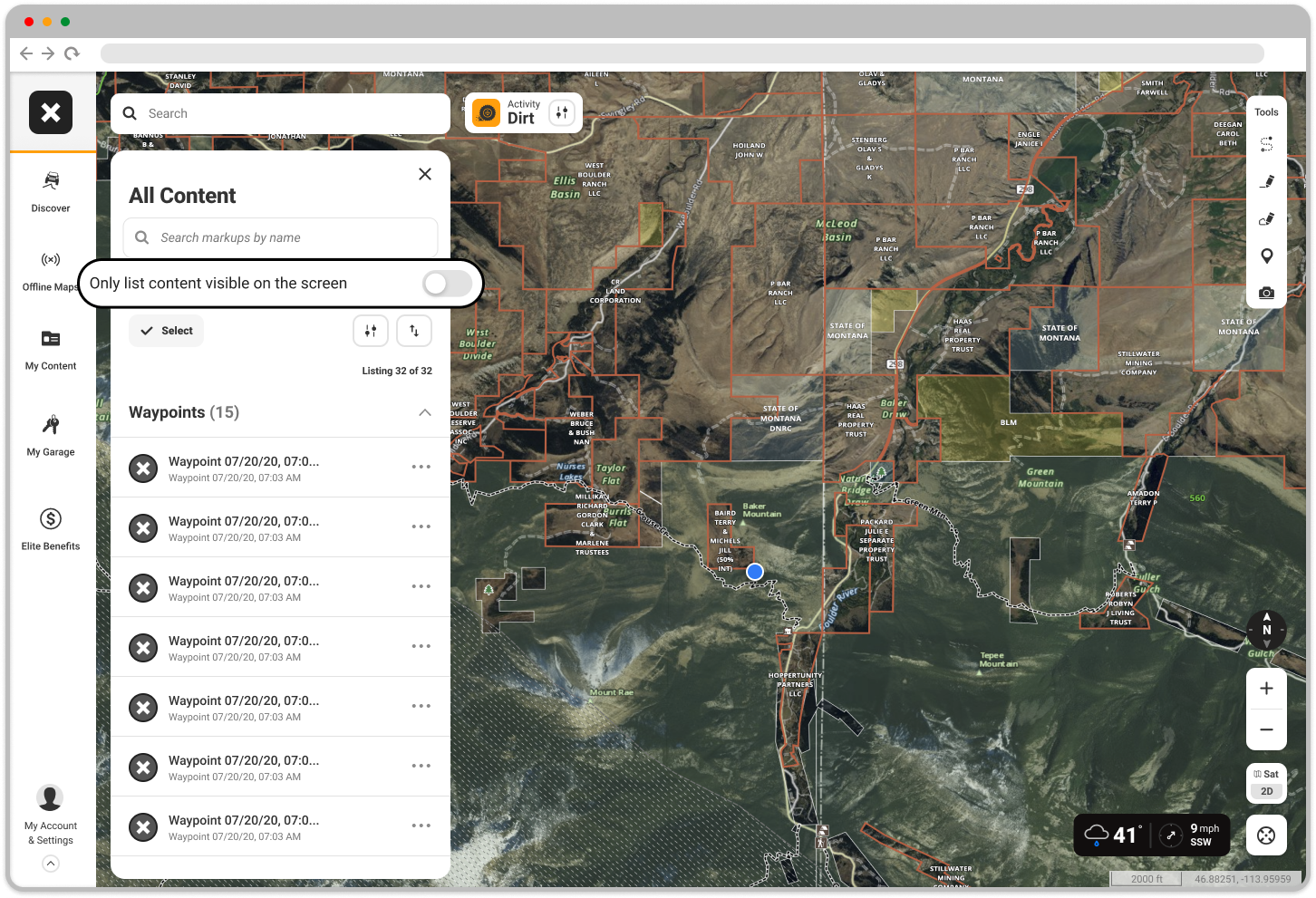Select the Shape area drawing tool

coord(1266,218)
